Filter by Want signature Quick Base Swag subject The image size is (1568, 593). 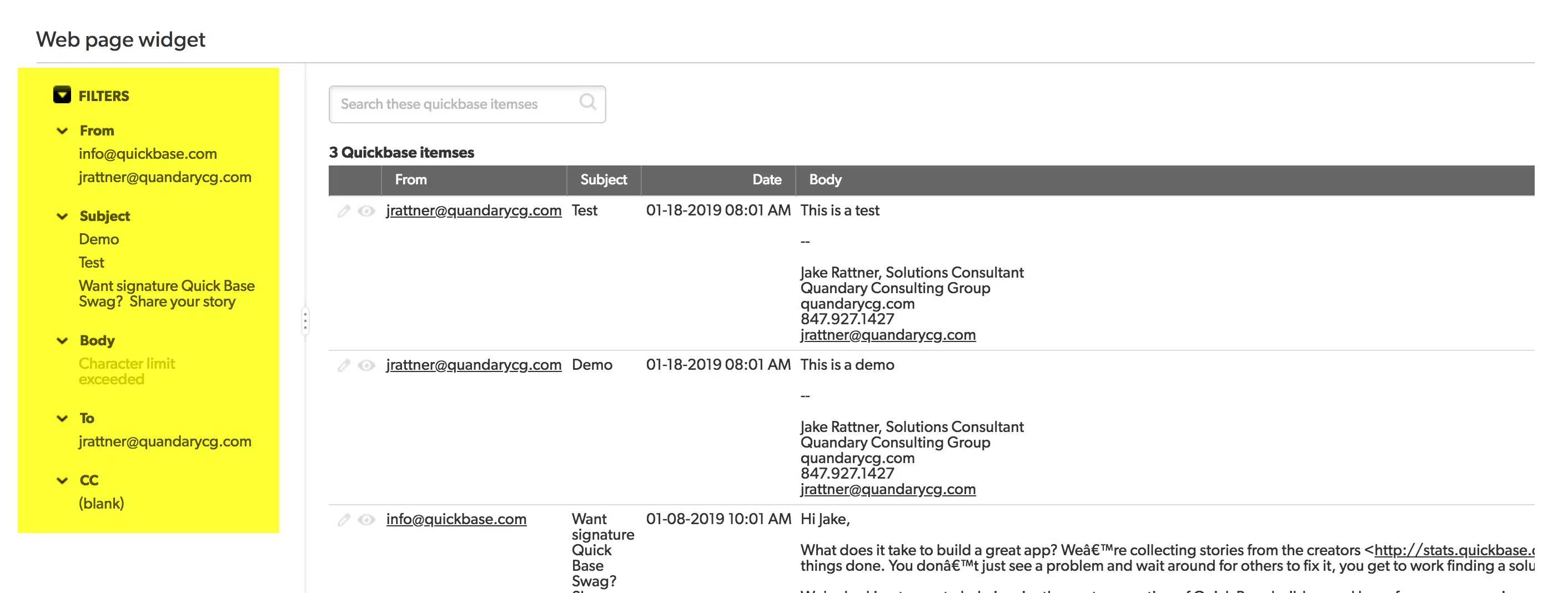(x=167, y=294)
